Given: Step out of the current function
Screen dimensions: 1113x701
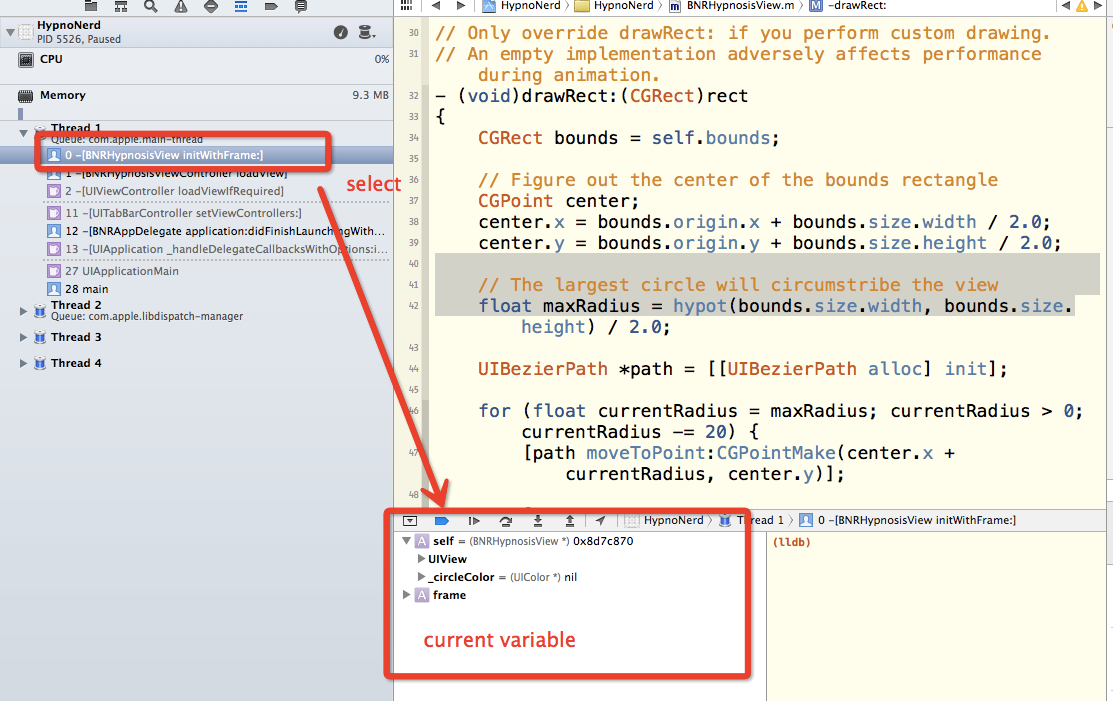Looking at the screenshot, I should point(569,521).
